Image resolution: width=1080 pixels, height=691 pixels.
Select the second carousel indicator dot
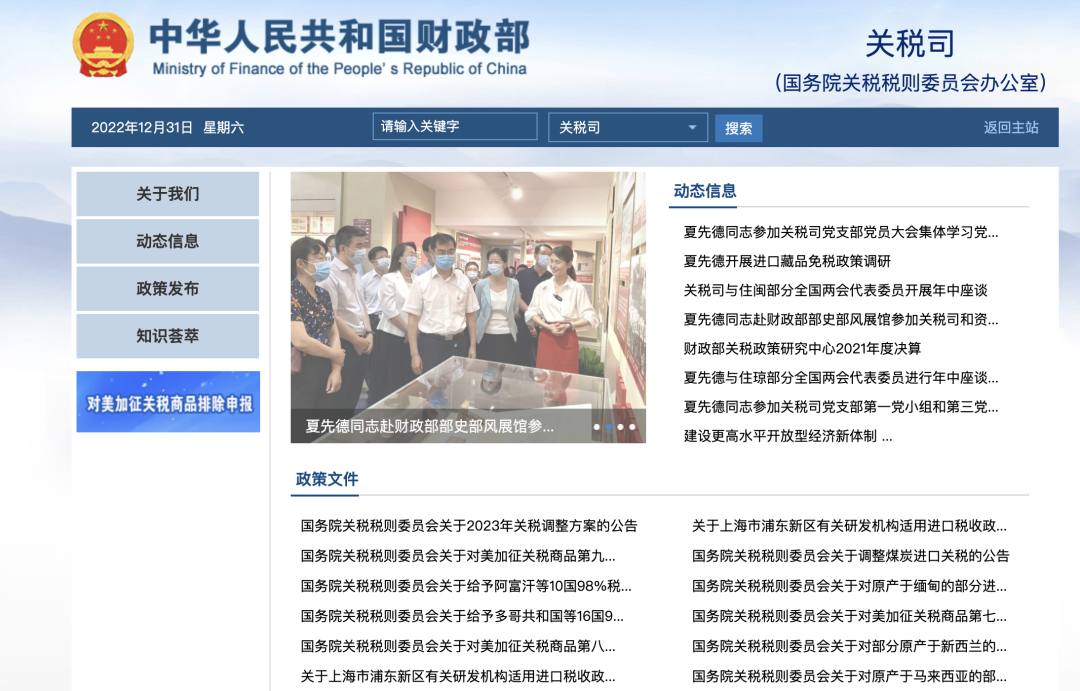609,427
